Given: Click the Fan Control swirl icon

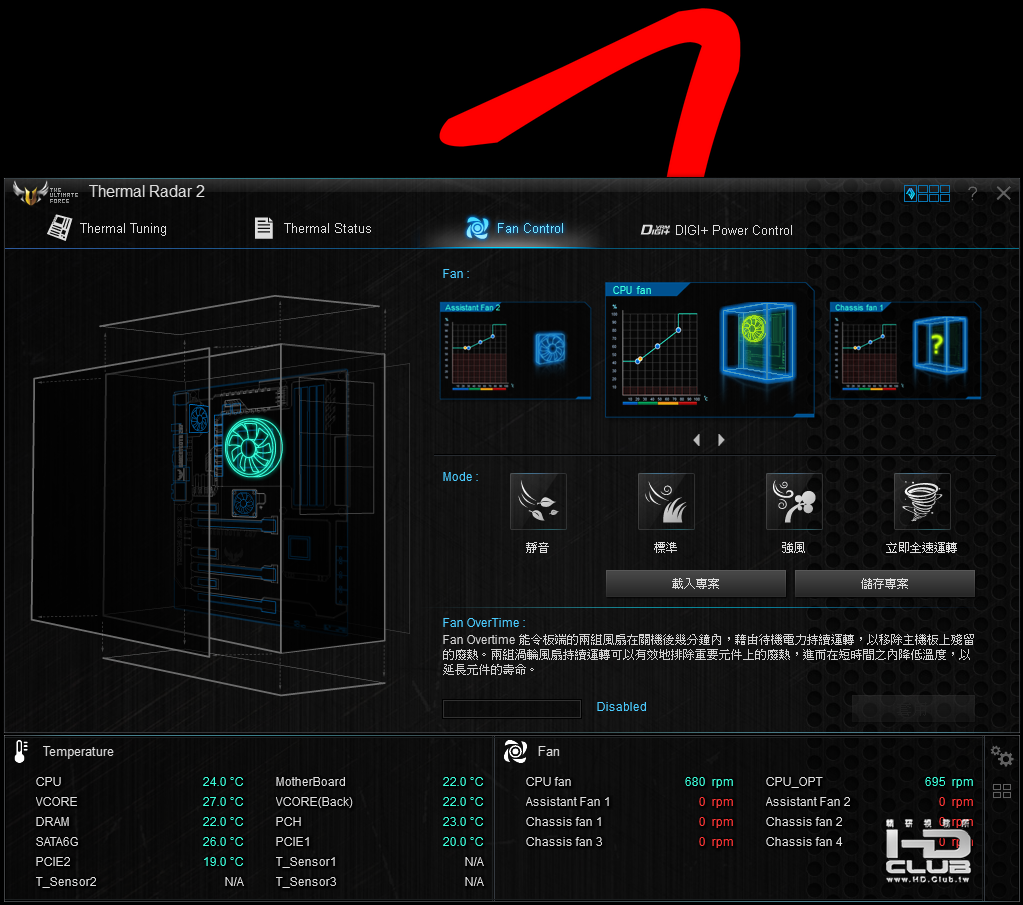Looking at the screenshot, I should pyautogui.click(x=477, y=228).
